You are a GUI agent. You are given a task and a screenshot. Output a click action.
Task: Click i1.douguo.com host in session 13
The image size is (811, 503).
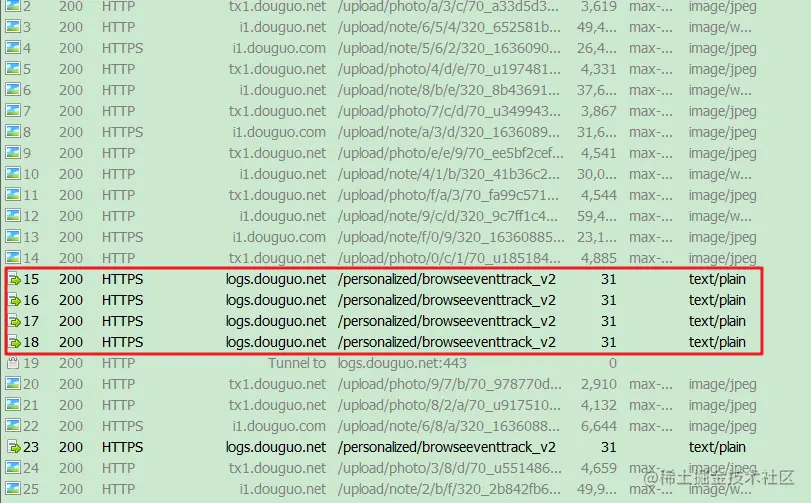point(279,237)
